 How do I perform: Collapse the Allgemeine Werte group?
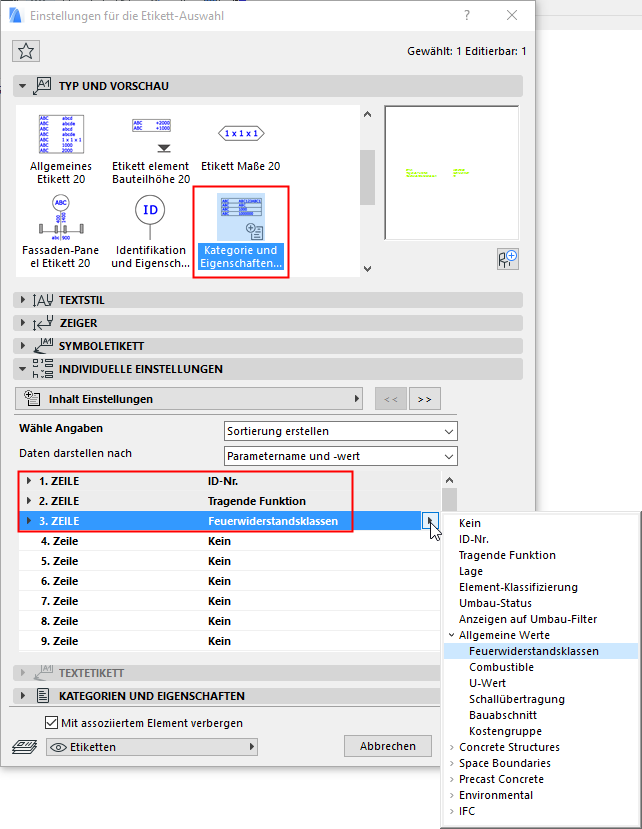(451, 635)
